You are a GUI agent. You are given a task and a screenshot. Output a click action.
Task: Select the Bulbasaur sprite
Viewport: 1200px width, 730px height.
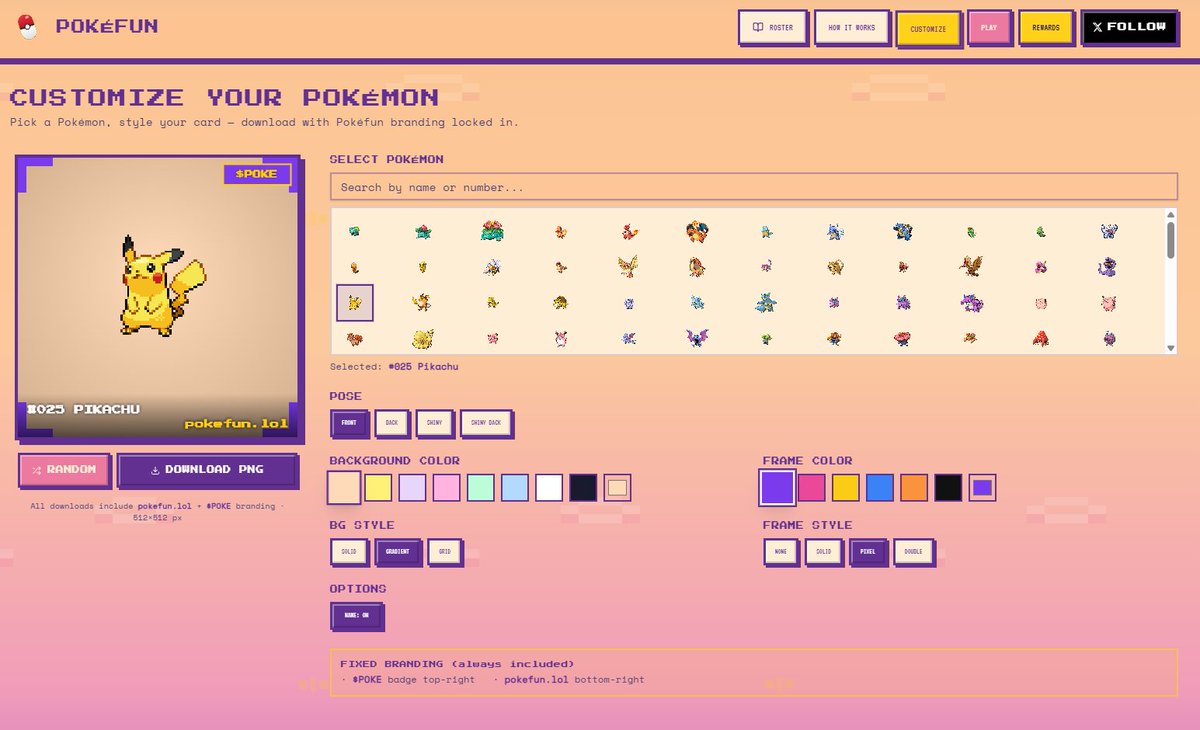(x=354, y=231)
